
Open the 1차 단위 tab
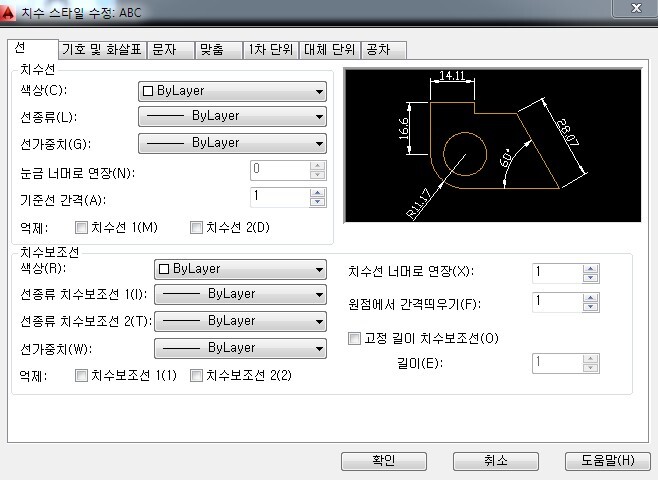pos(271,50)
